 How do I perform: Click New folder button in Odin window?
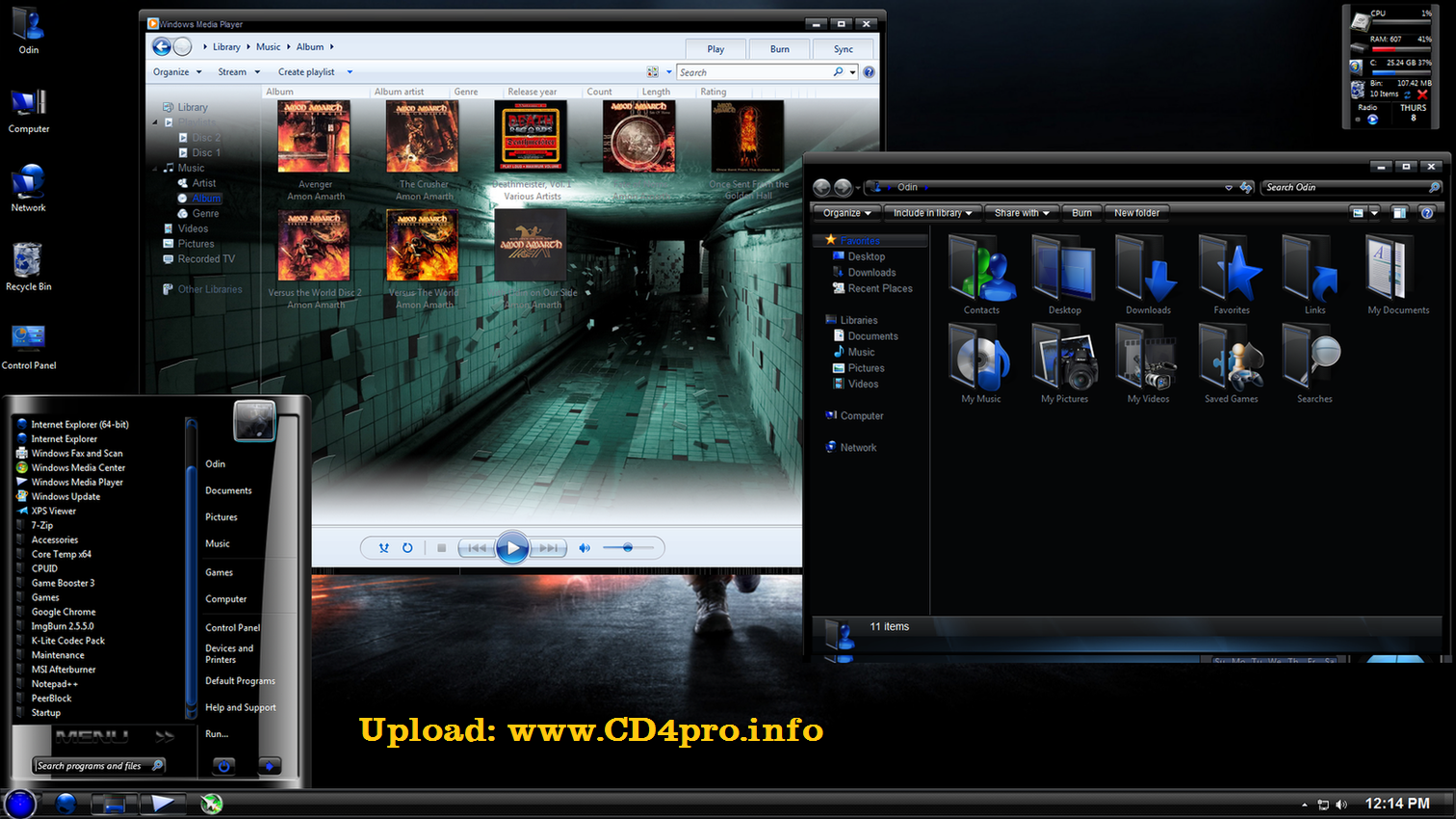click(x=1136, y=213)
